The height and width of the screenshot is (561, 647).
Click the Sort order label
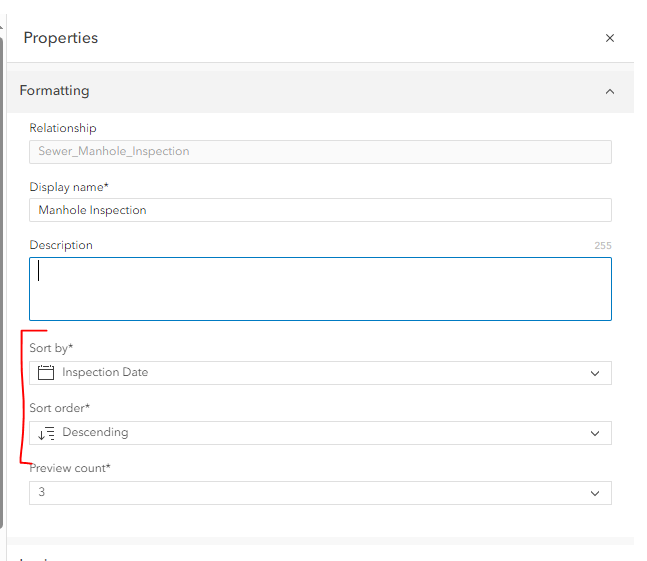coord(59,408)
